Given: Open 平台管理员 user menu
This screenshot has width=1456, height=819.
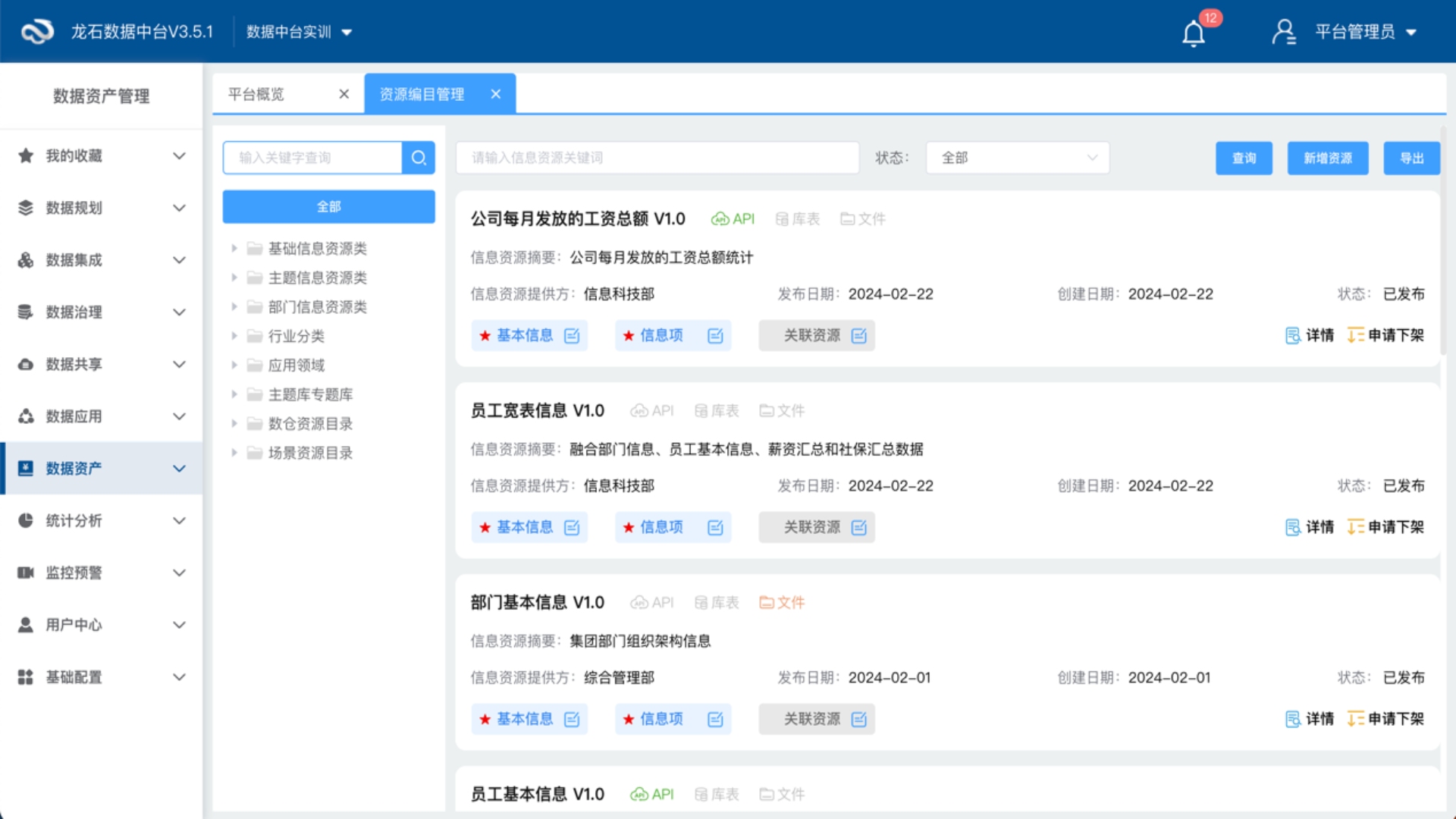Looking at the screenshot, I should pyautogui.click(x=1354, y=32).
